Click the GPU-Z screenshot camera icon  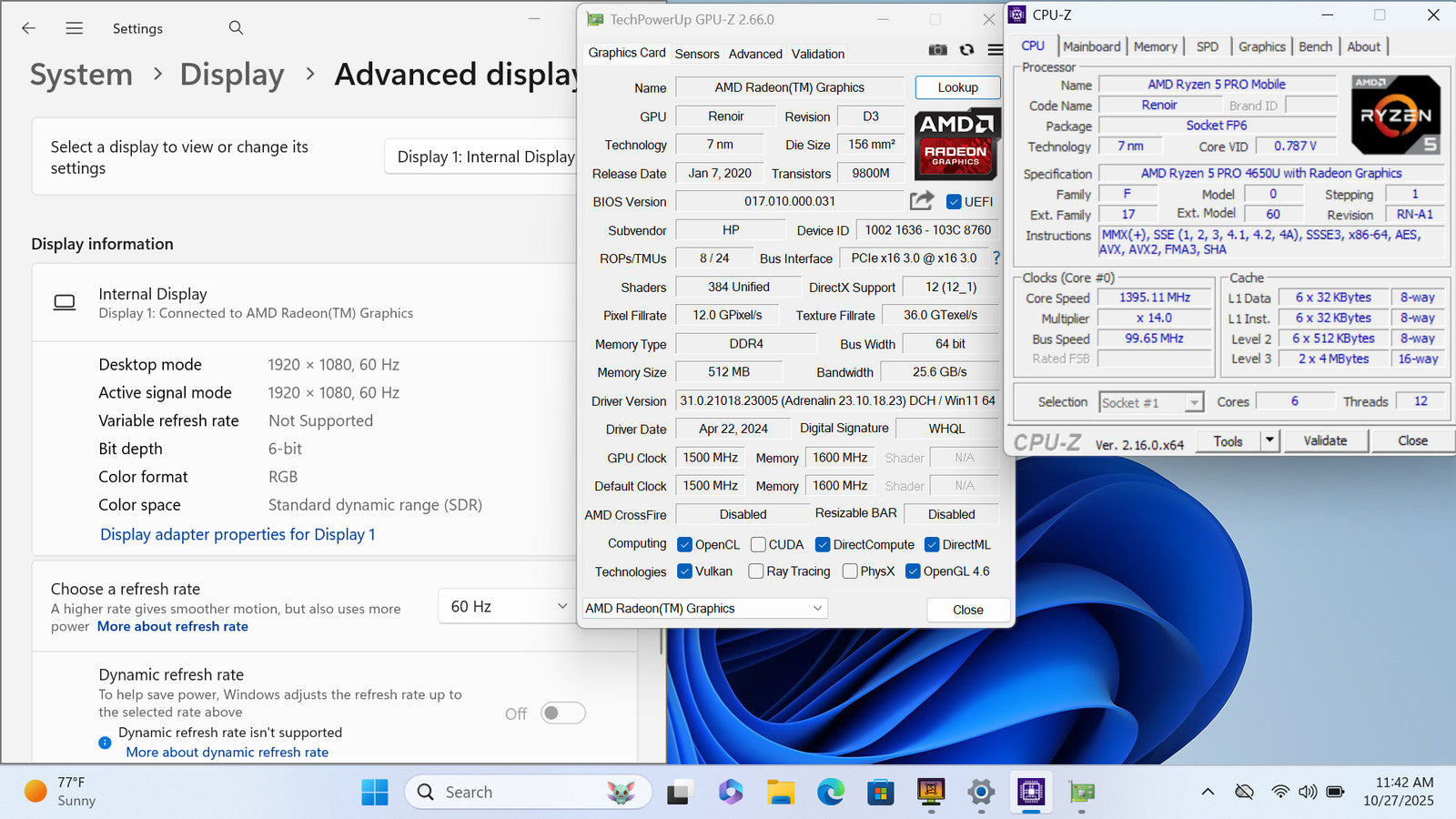coord(937,50)
